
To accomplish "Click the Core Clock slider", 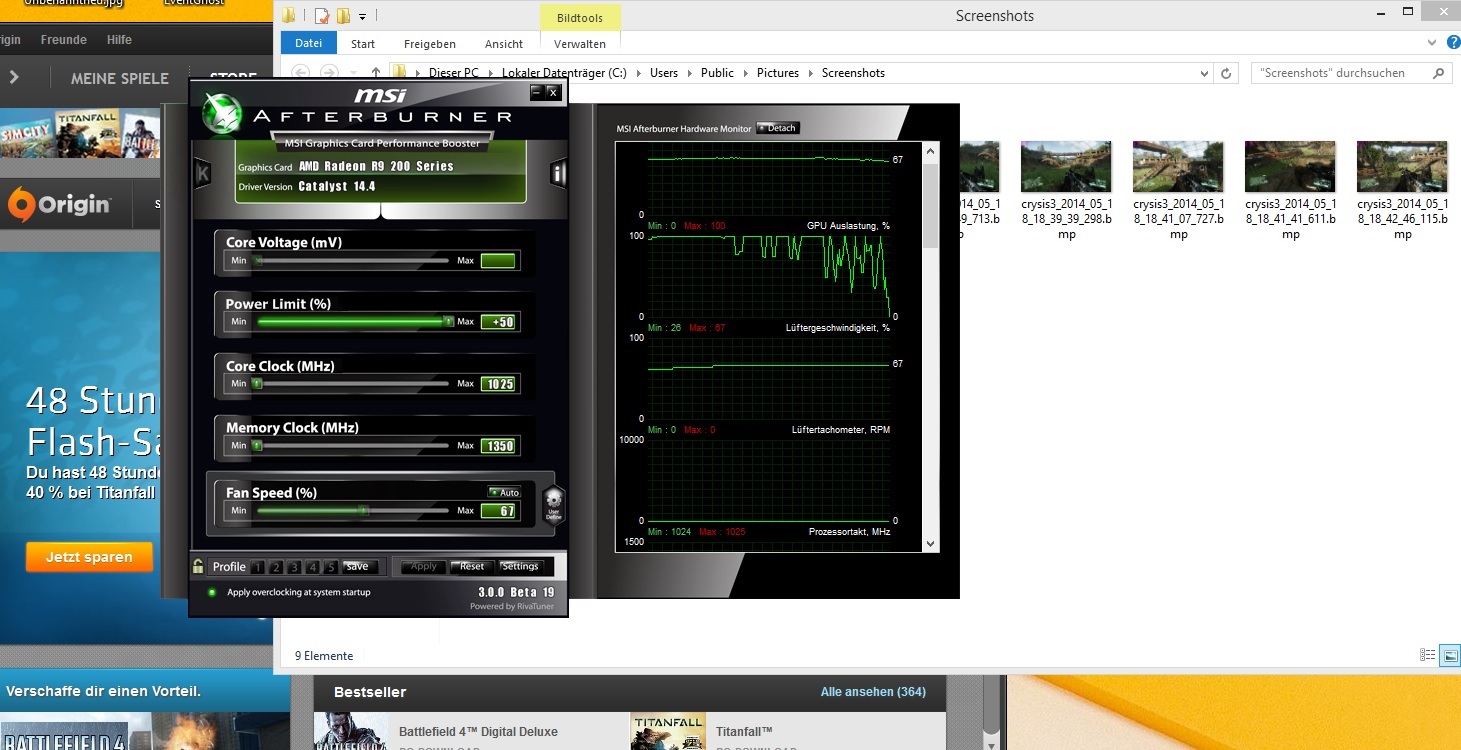I will point(353,383).
